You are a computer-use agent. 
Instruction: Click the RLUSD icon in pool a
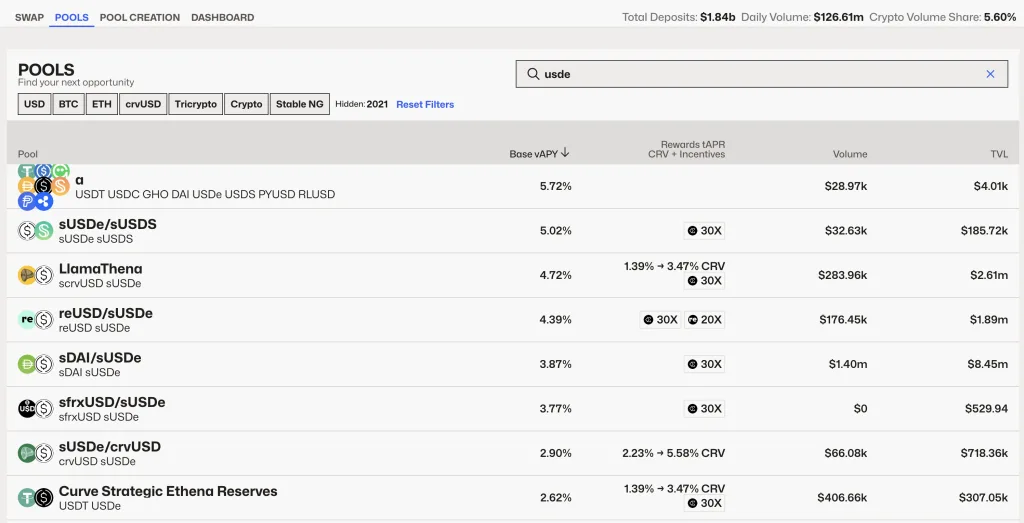[44, 201]
